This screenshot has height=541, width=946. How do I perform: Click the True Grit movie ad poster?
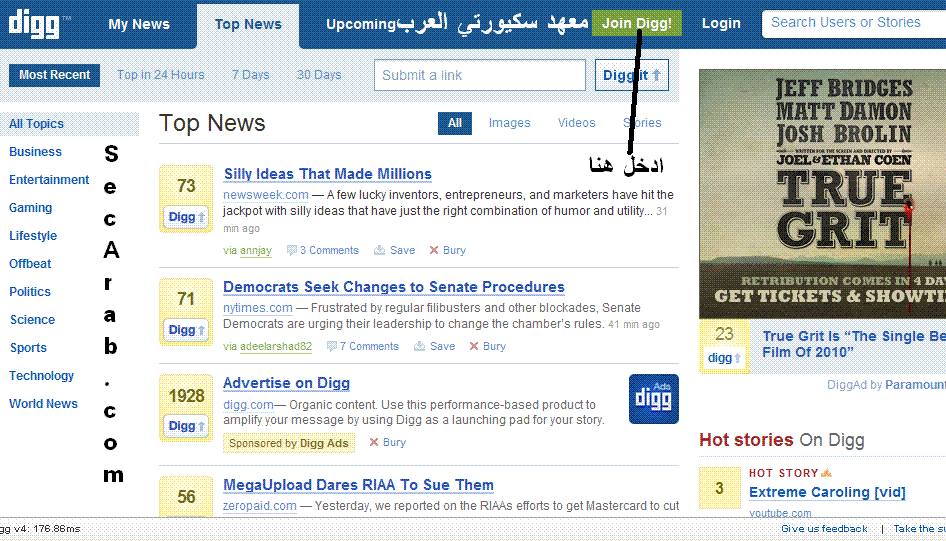click(x=822, y=194)
